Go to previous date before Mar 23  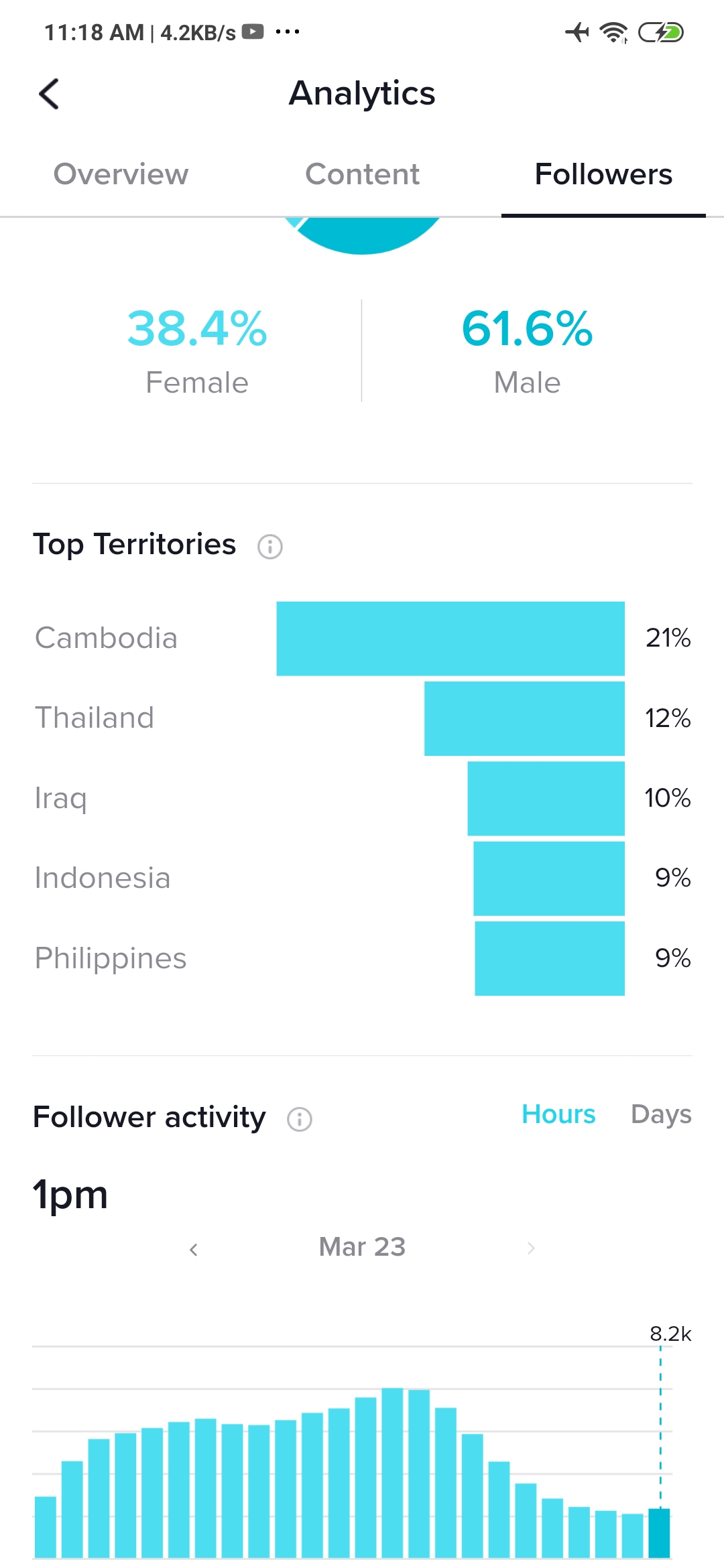[194, 1249]
